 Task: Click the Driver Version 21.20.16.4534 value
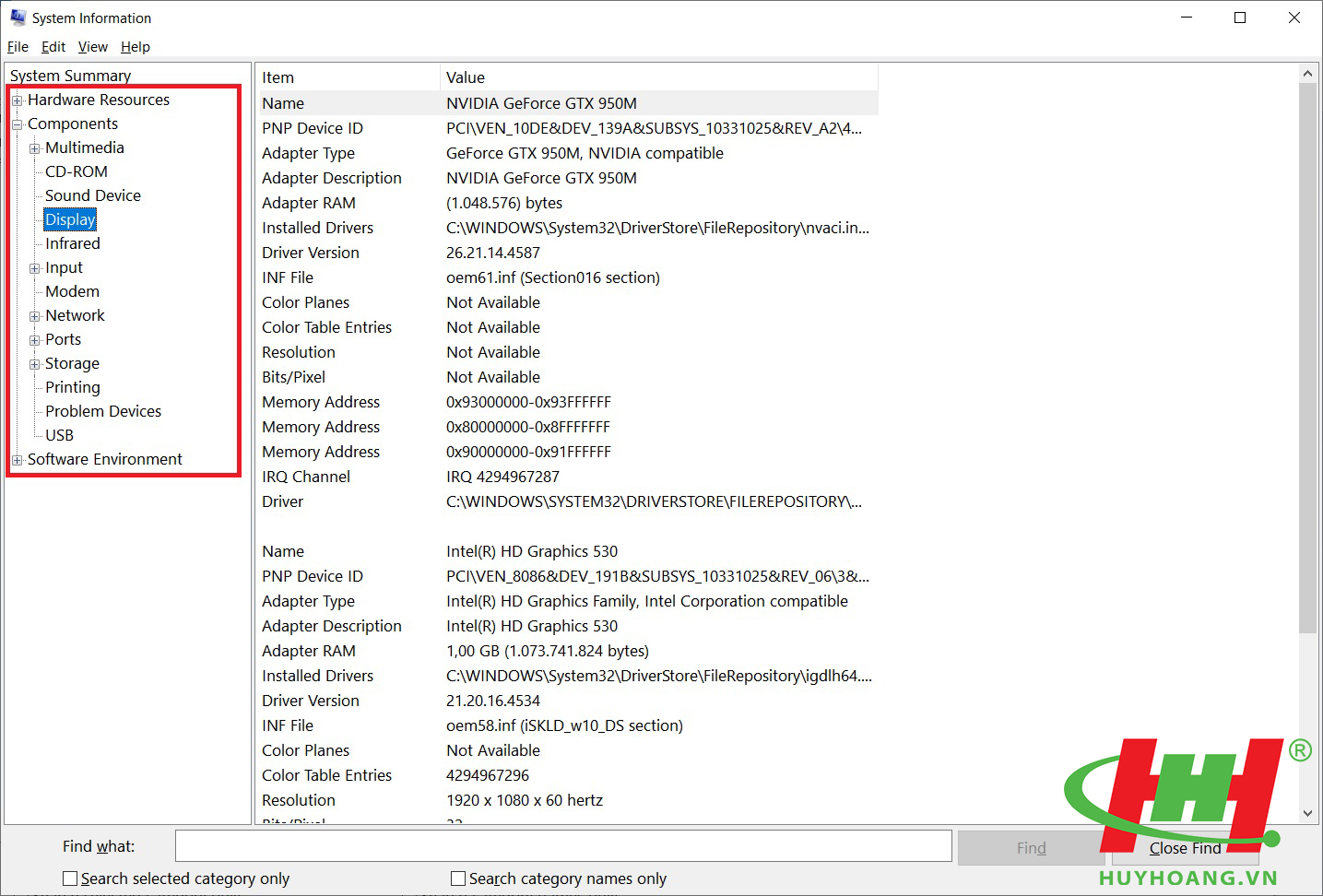pos(493,701)
